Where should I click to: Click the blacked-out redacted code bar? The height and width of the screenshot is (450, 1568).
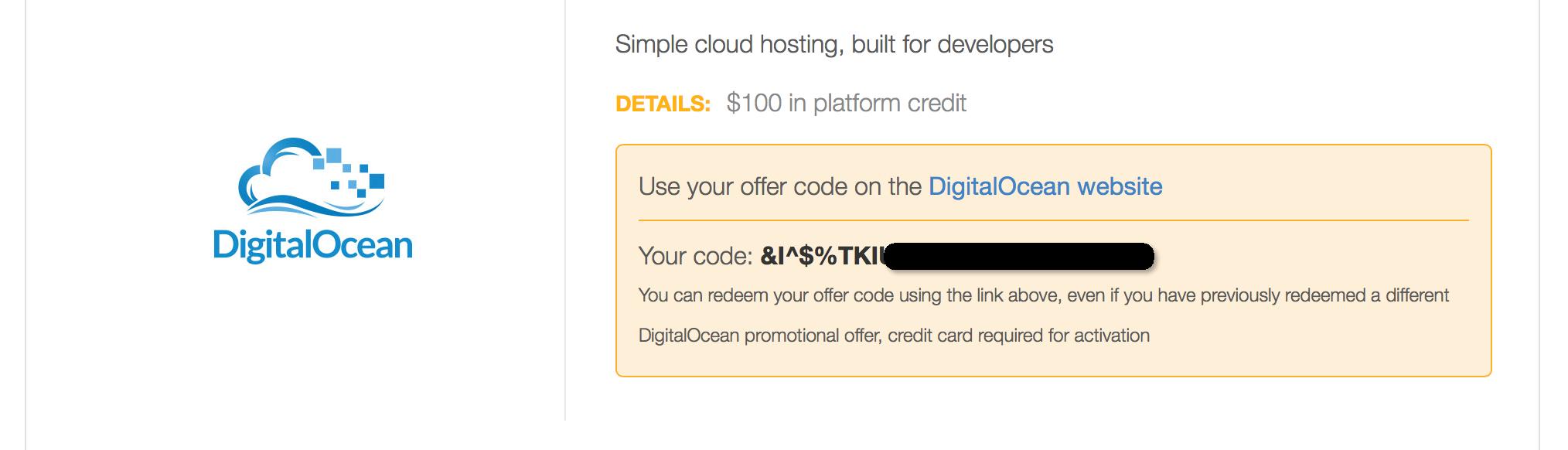click(1019, 256)
